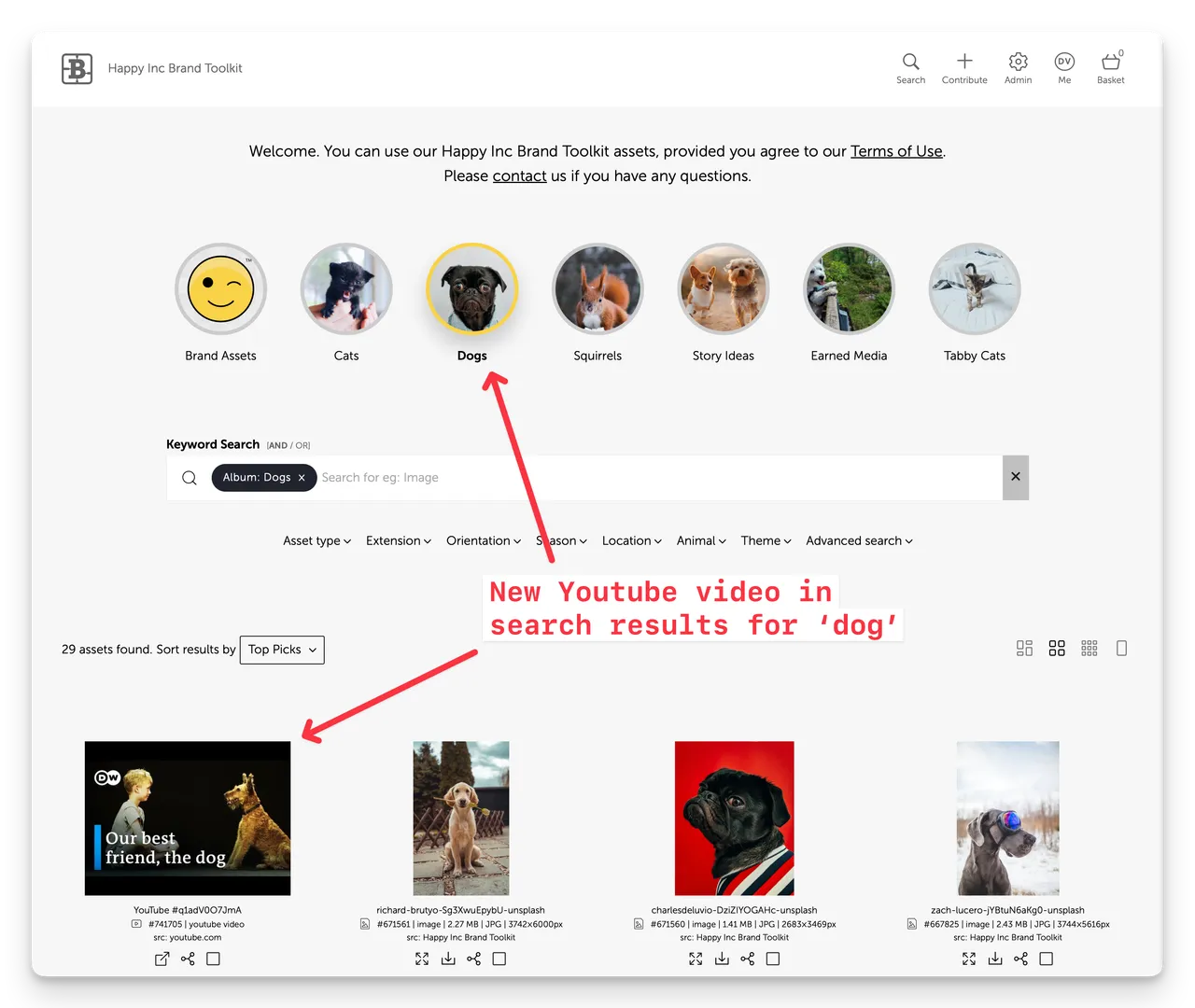Image resolution: width=1195 pixels, height=1008 pixels.
Task: Open the Animal filter menu
Action: point(700,540)
